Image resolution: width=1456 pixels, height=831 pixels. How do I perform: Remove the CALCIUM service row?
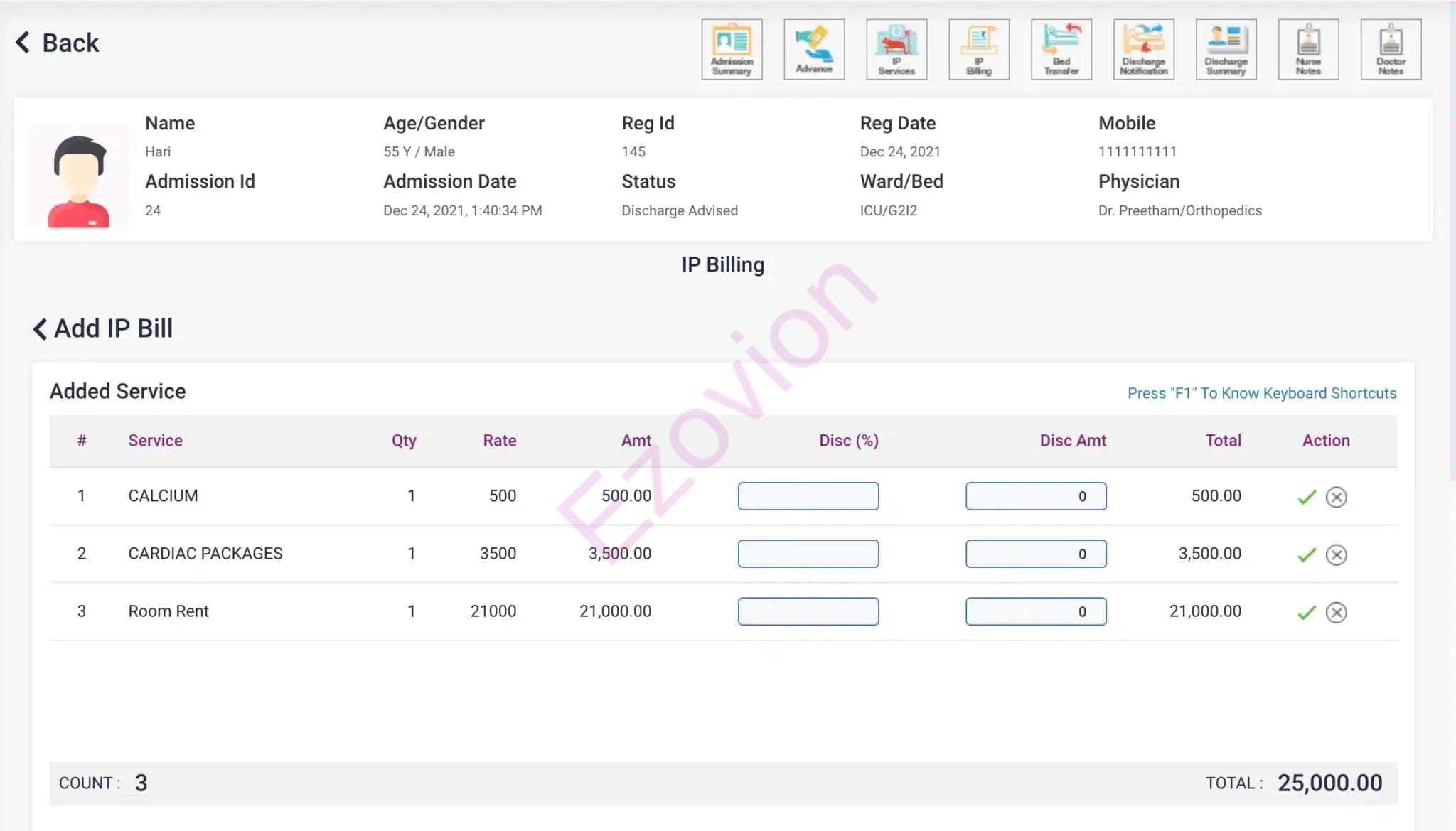pos(1337,497)
